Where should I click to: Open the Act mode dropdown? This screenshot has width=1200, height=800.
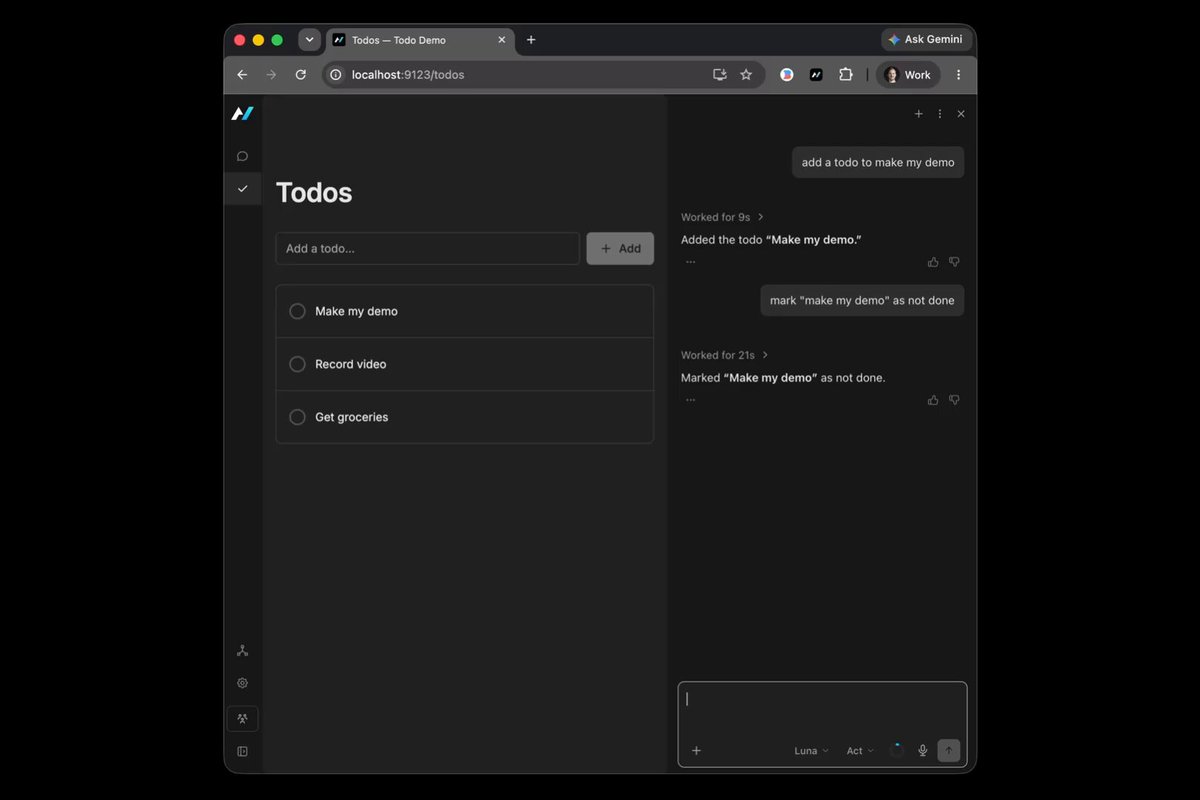tap(860, 751)
